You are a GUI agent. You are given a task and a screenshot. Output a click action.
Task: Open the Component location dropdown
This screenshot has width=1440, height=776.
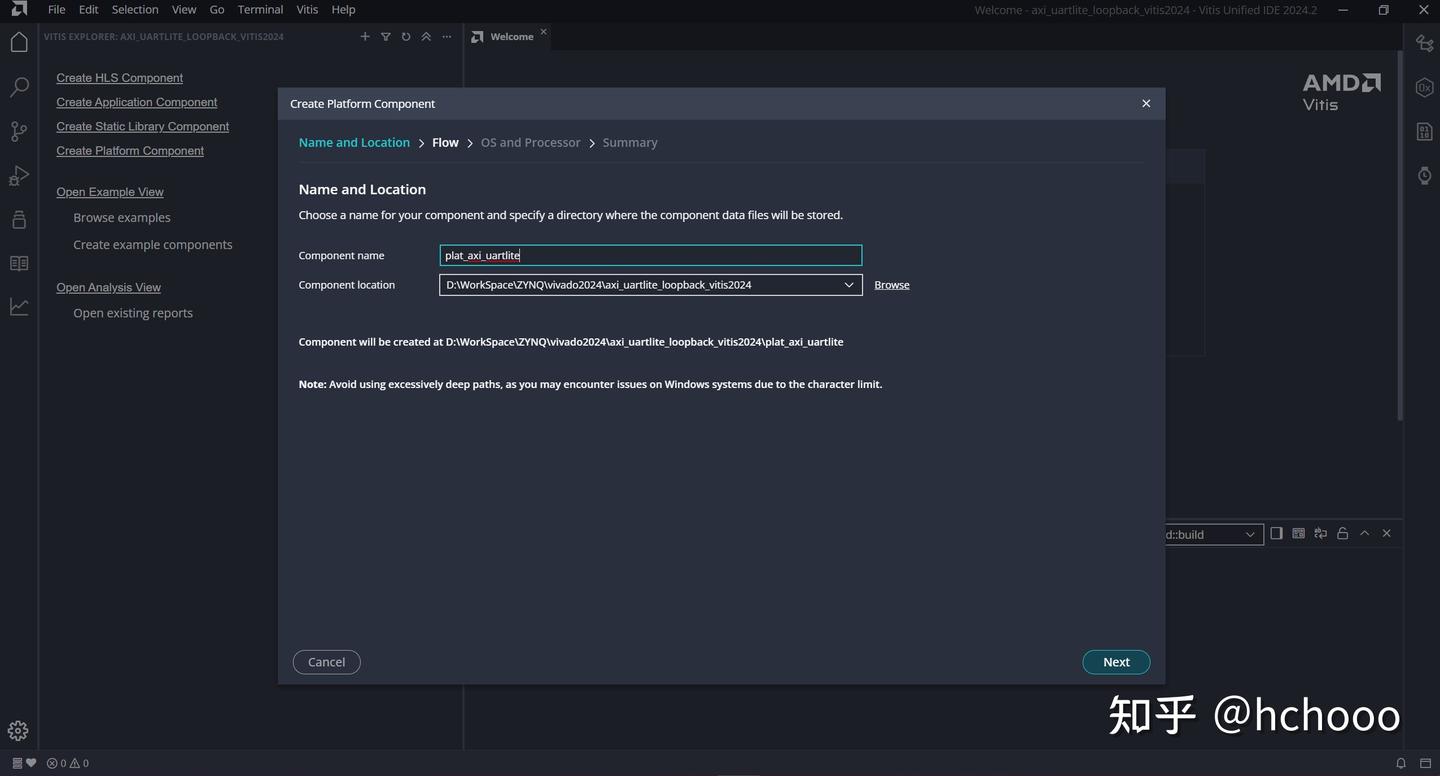point(650,285)
